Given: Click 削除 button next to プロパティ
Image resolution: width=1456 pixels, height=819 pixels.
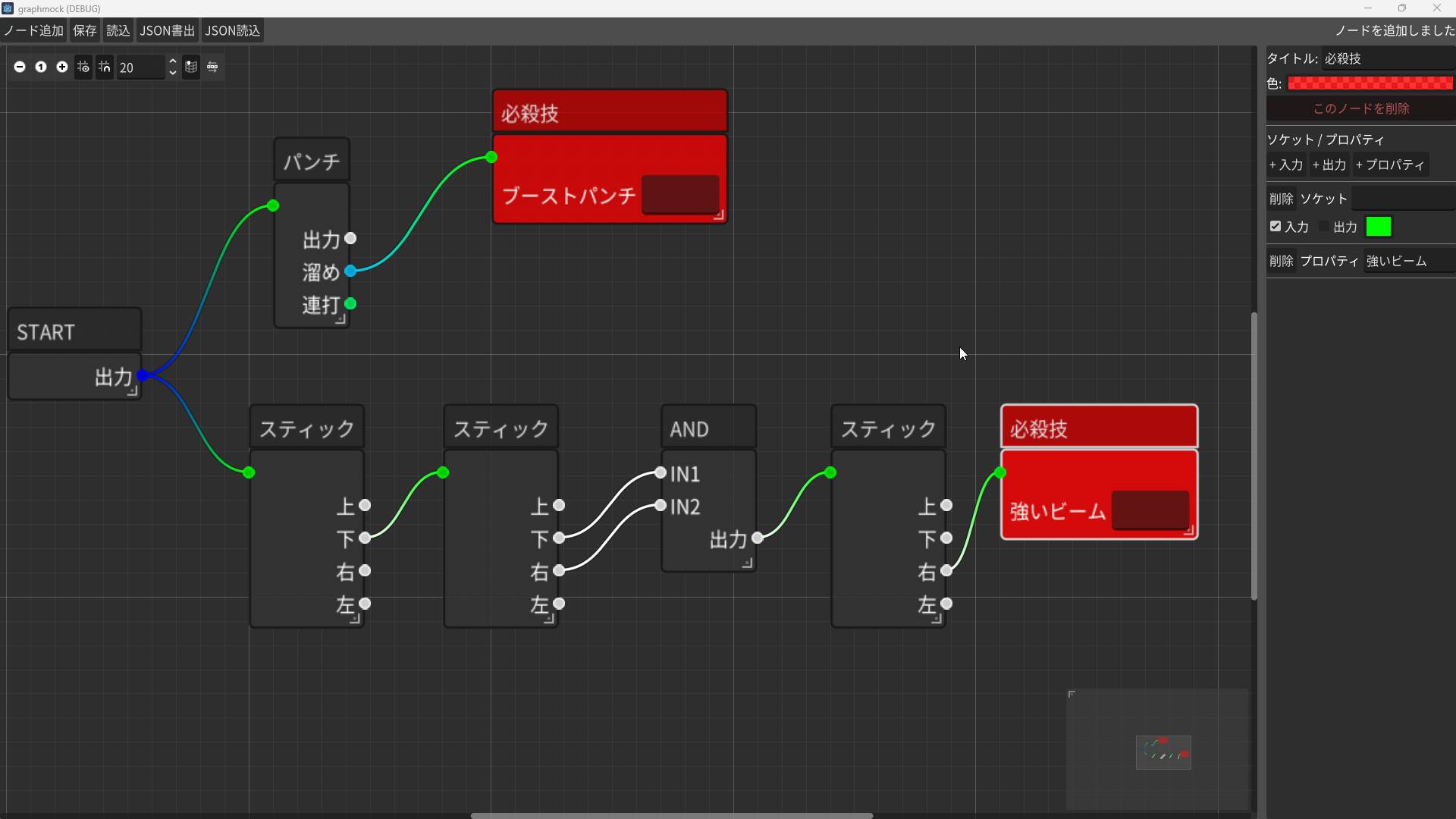Looking at the screenshot, I should point(1282,261).
